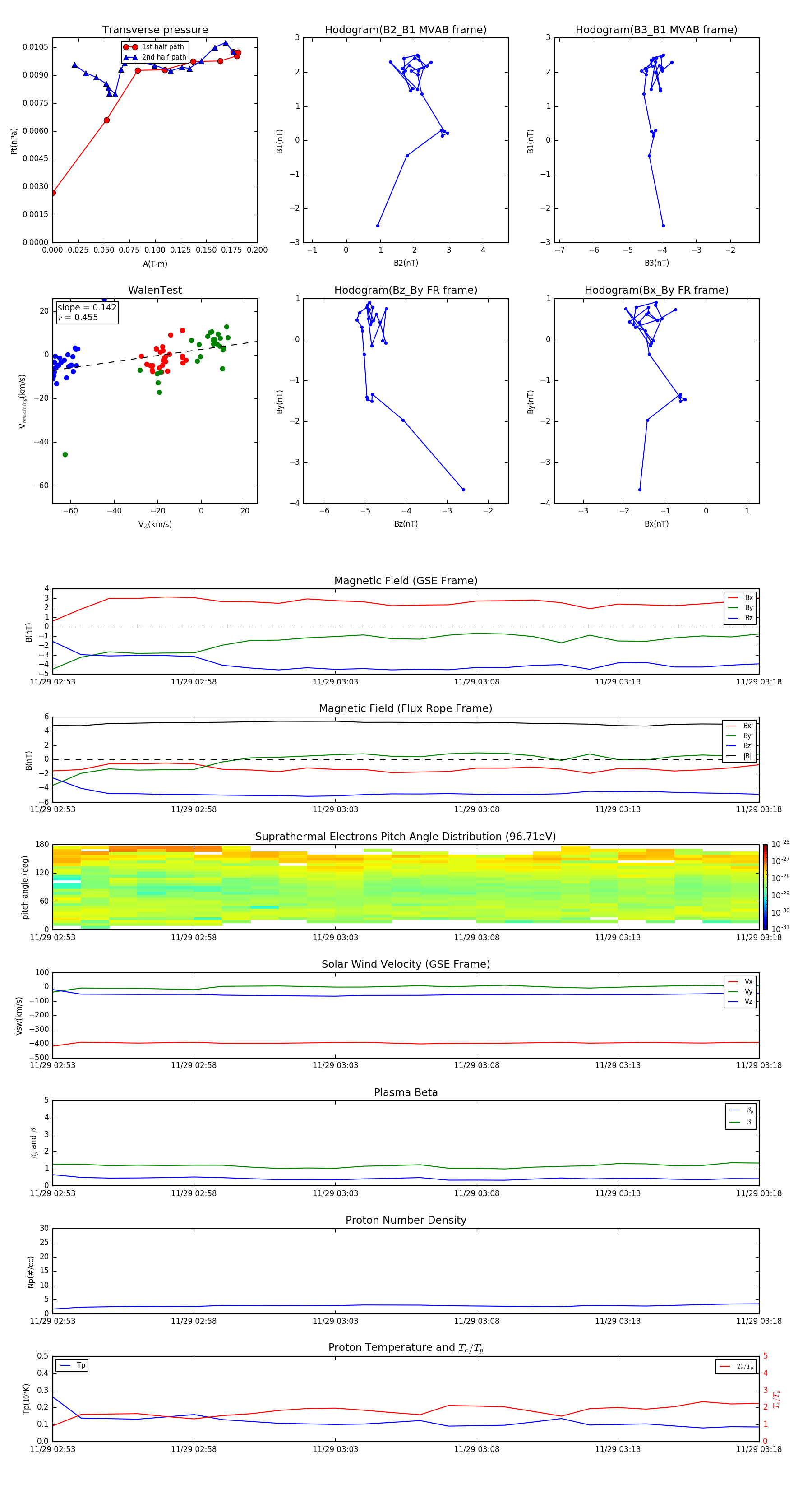The width and height of the screenshot is (812, 1489).
Task: Click the 'Tp' legend entry
Action: 72,1365
